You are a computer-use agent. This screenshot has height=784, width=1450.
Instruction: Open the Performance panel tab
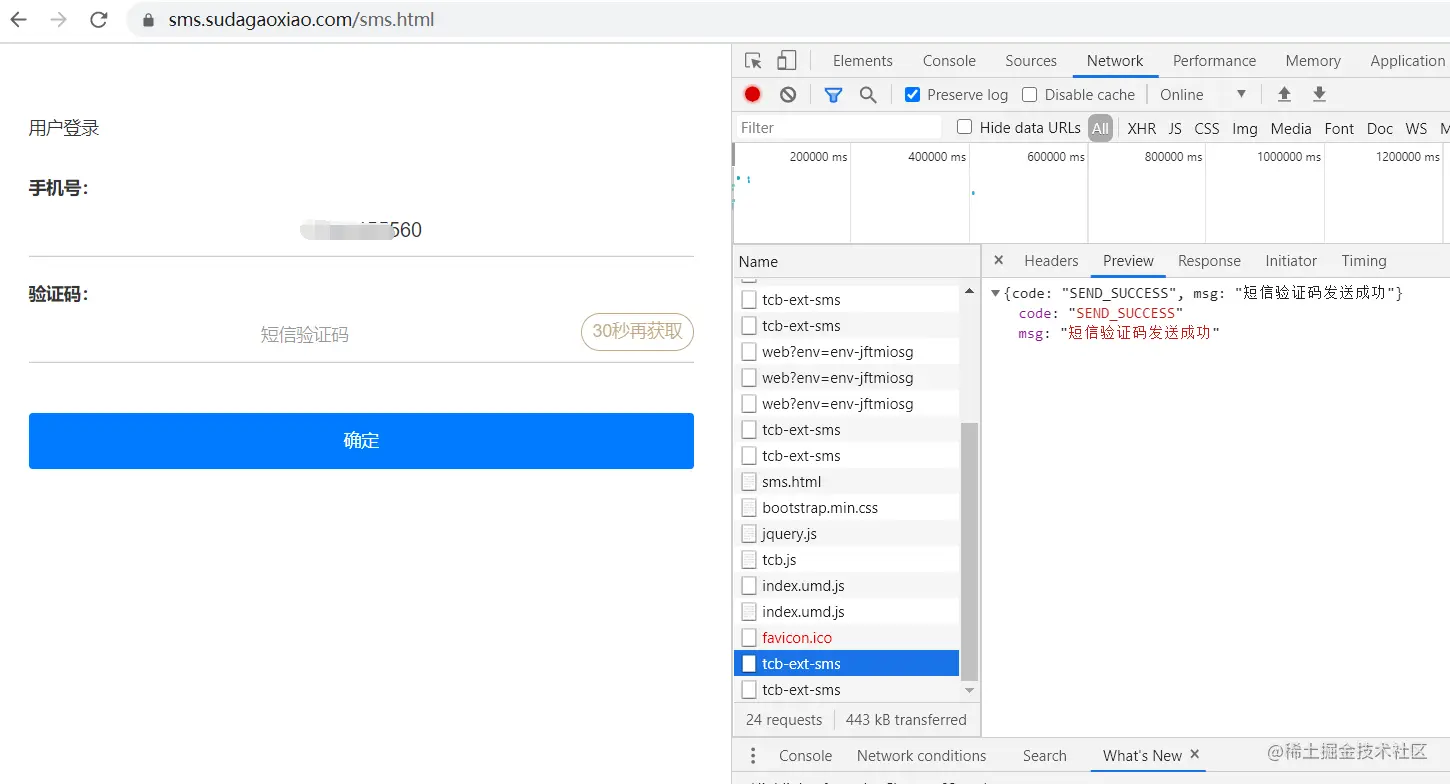pyautogui.click(x=1214, y=60)
